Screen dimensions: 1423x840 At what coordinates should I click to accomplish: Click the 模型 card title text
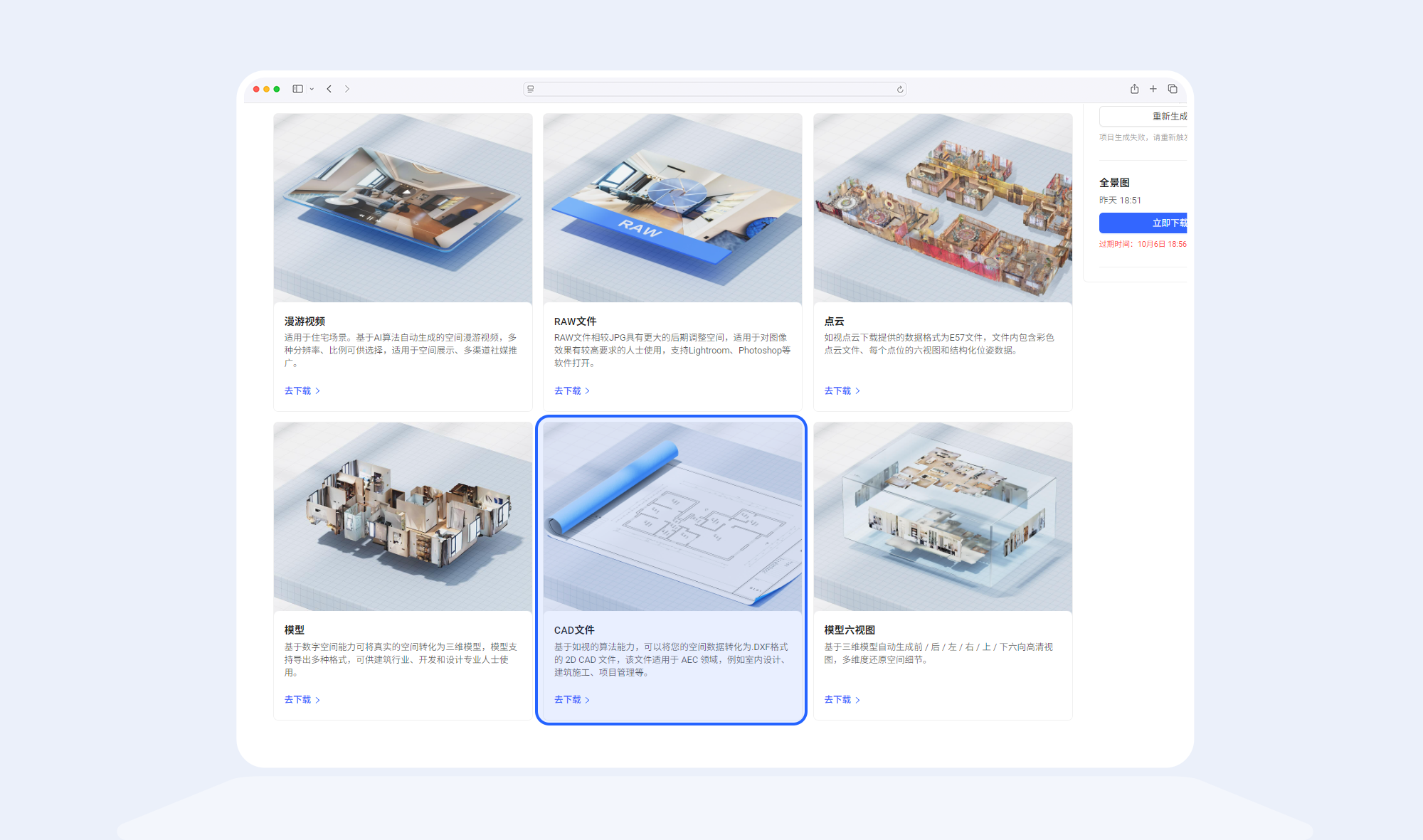295,630
